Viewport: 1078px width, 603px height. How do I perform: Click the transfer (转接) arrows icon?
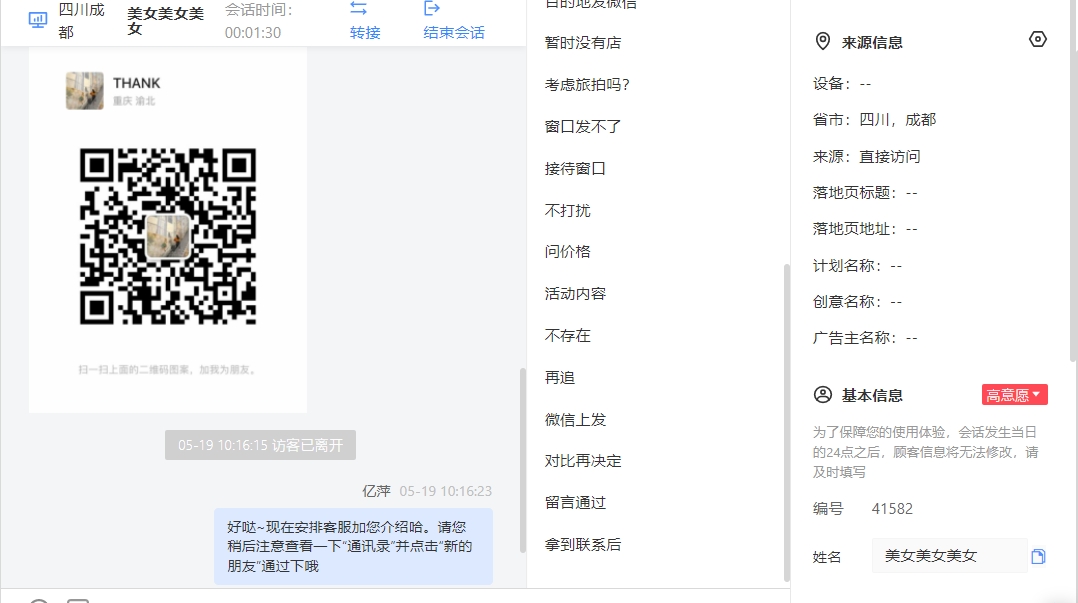[x=358, y=8]
